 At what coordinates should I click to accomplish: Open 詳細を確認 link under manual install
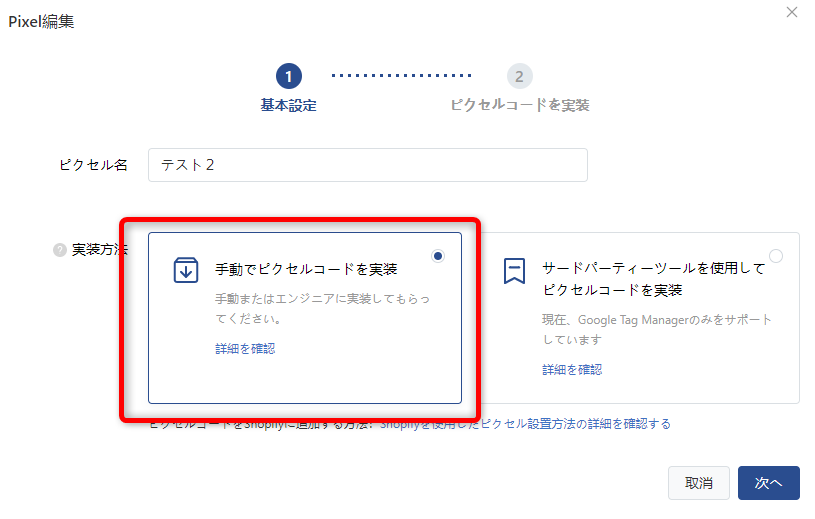click(x=244, y=349)
